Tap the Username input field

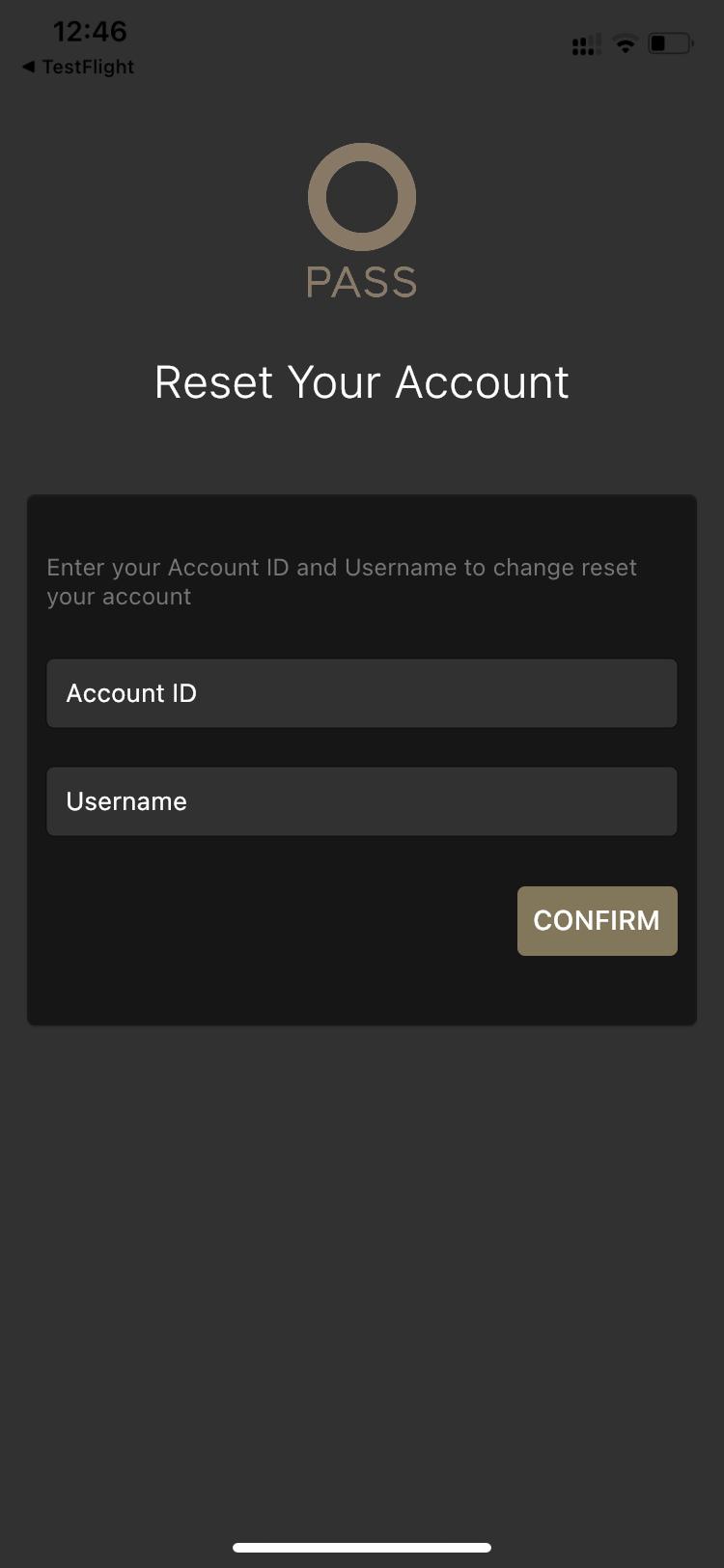361,800
